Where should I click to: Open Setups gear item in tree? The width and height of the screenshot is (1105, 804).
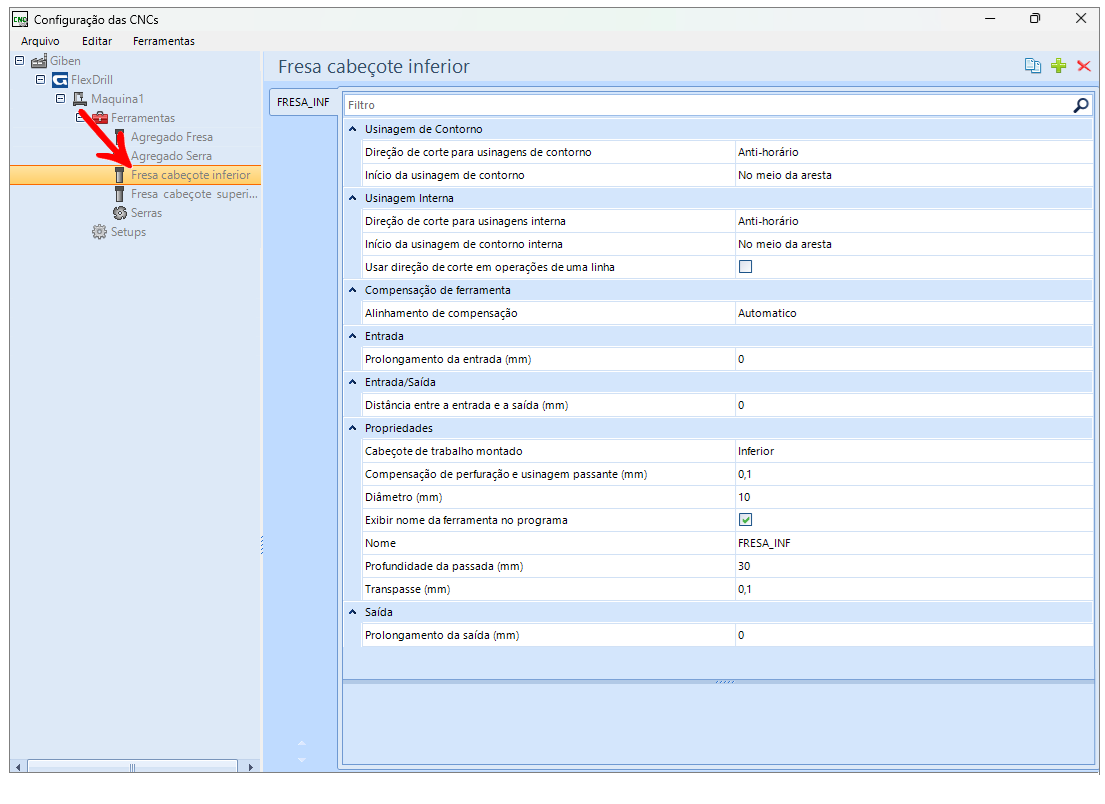pos(99,232)
